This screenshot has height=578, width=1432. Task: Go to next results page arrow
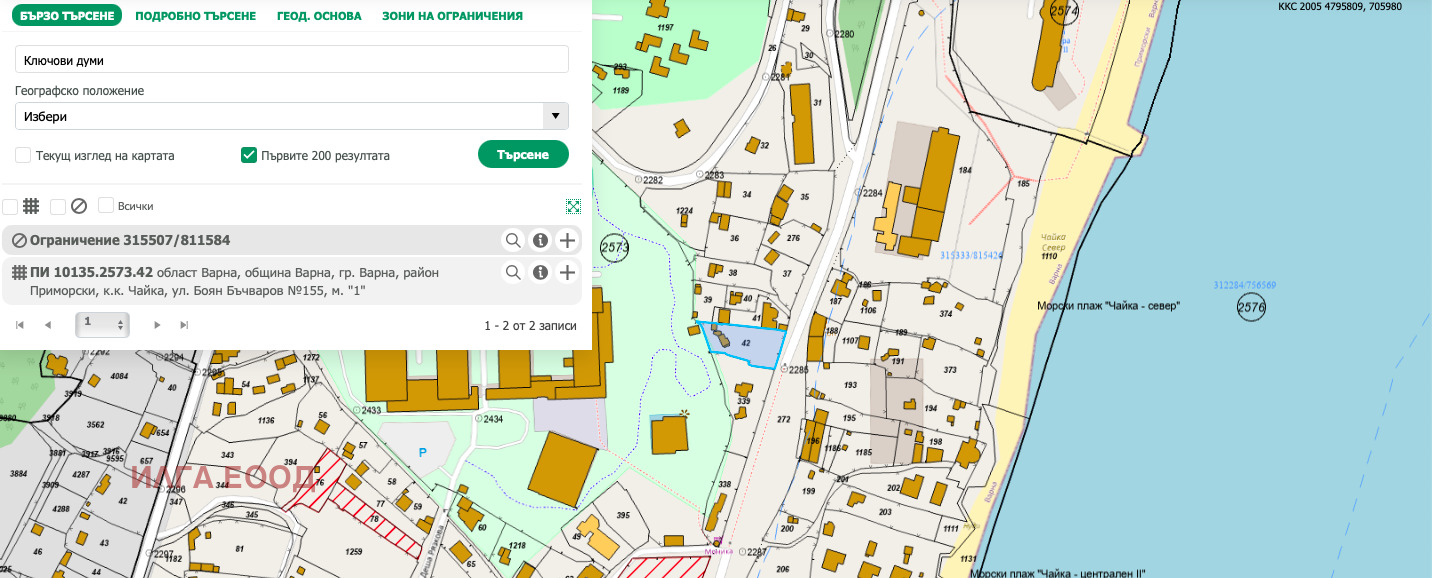157,325
